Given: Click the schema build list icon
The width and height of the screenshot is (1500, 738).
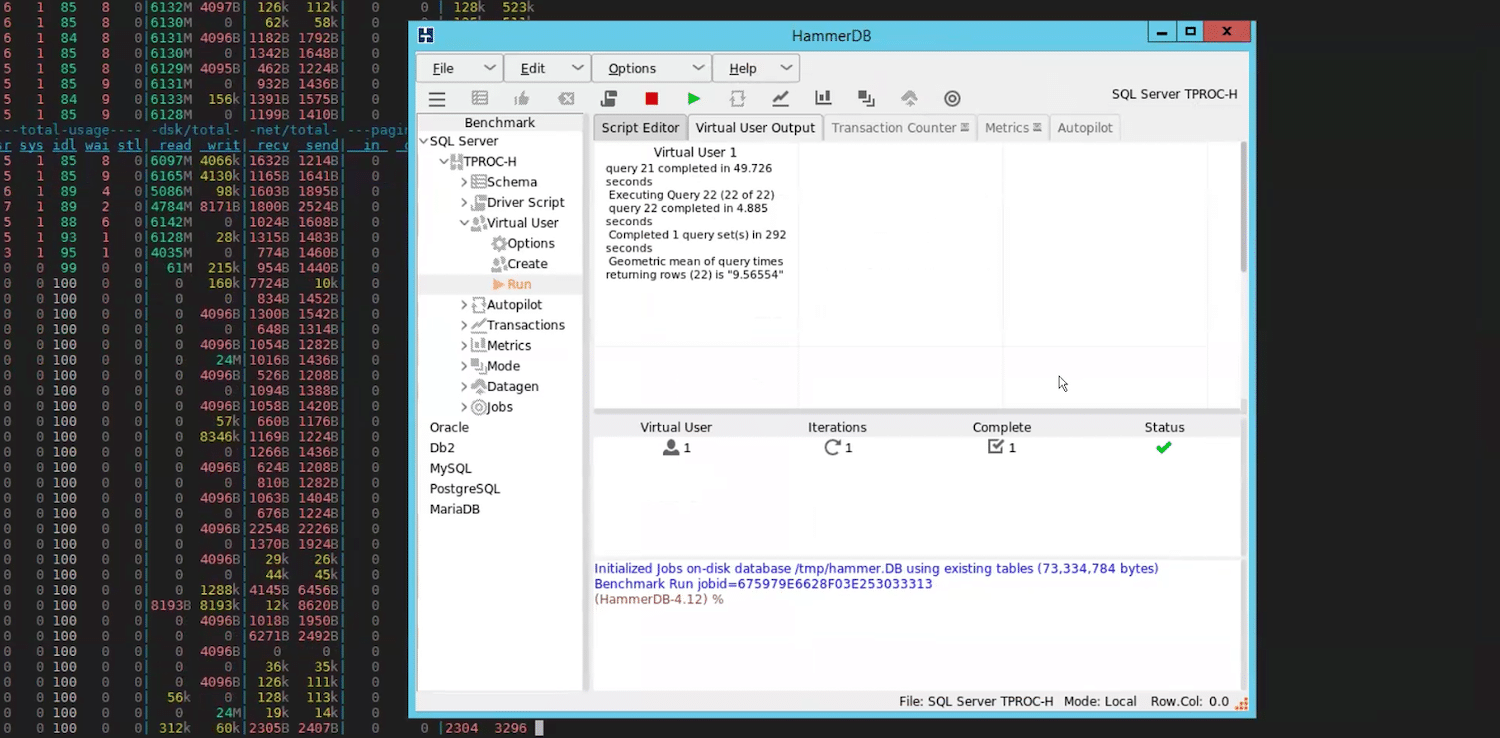Looking at the screenshot, I should [480, 99].
